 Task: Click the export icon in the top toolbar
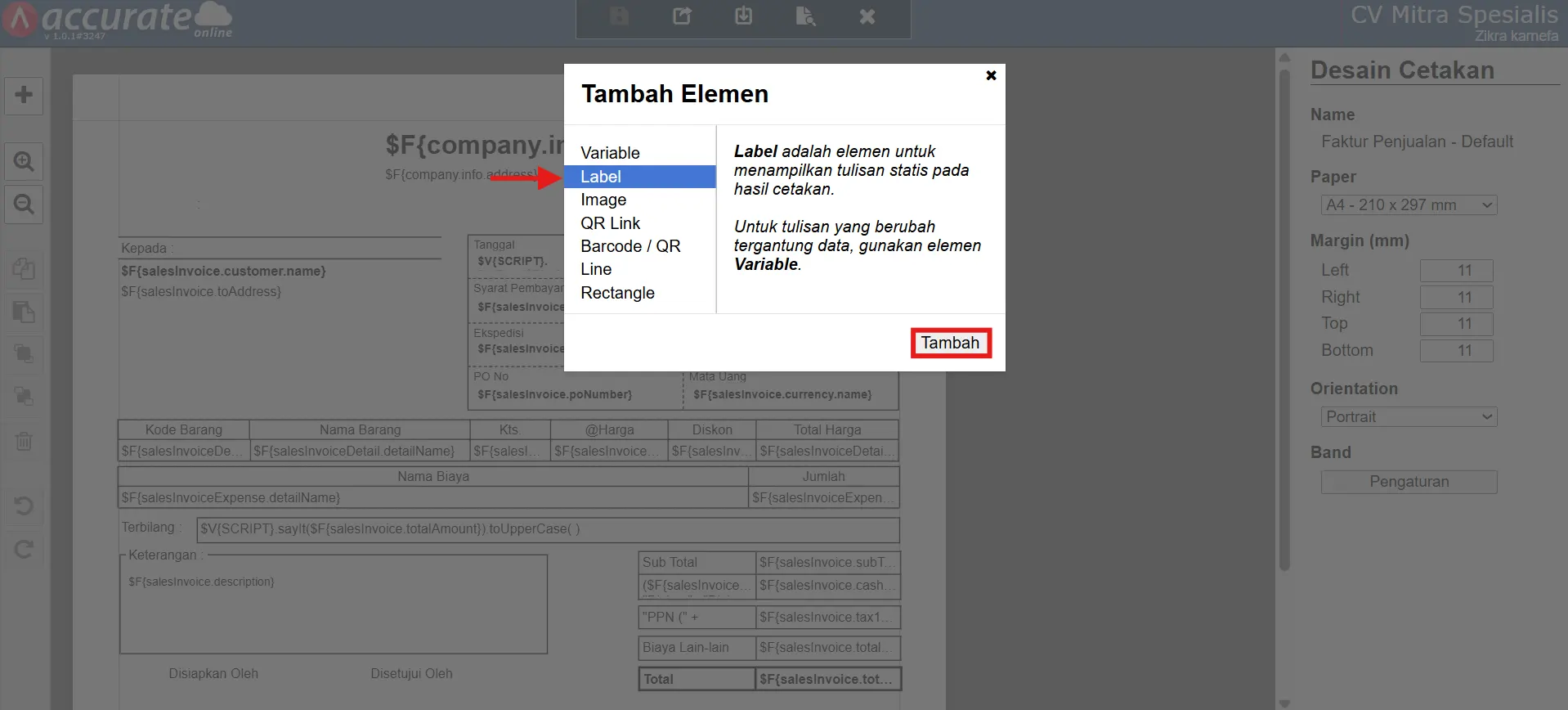pos(682,16)
